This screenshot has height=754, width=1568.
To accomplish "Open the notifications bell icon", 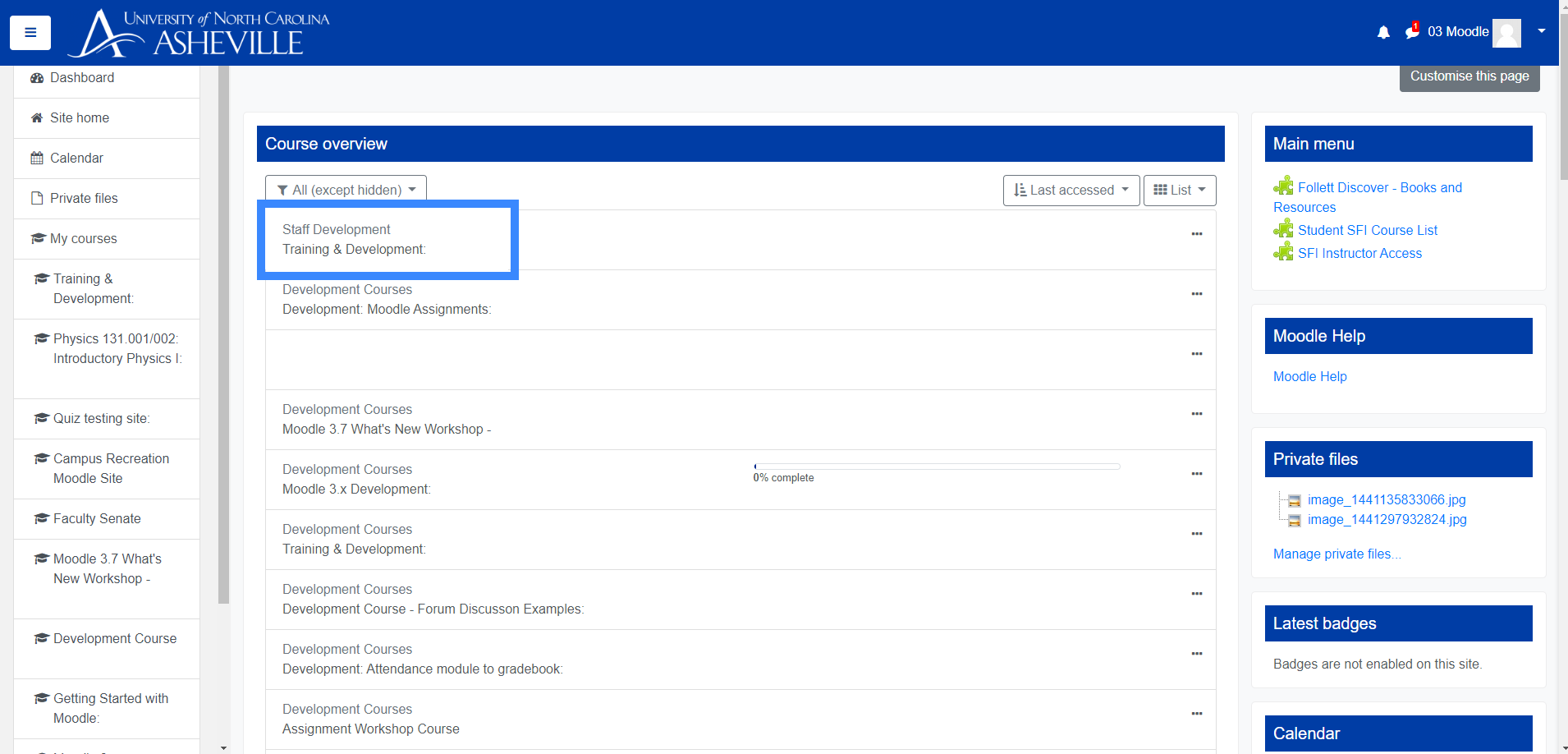I will (1383, 32).
